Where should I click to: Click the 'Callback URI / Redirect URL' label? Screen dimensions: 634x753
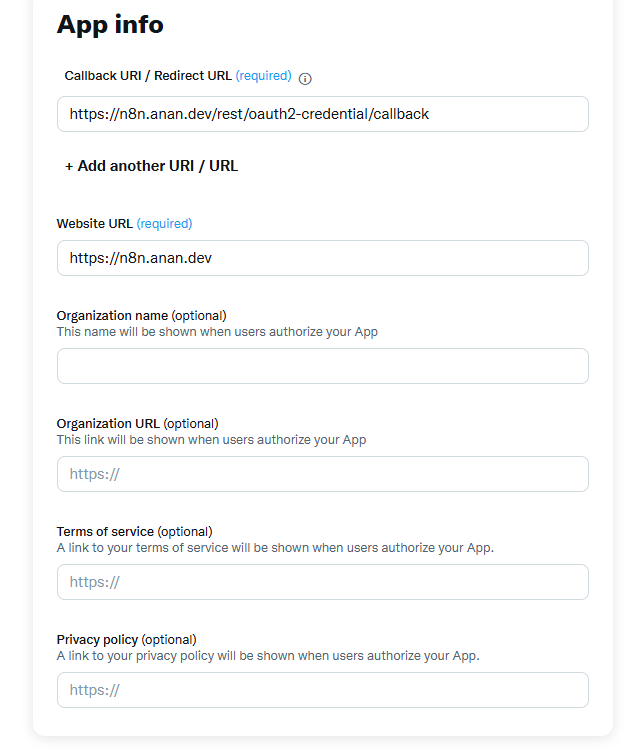coord(148,76)
